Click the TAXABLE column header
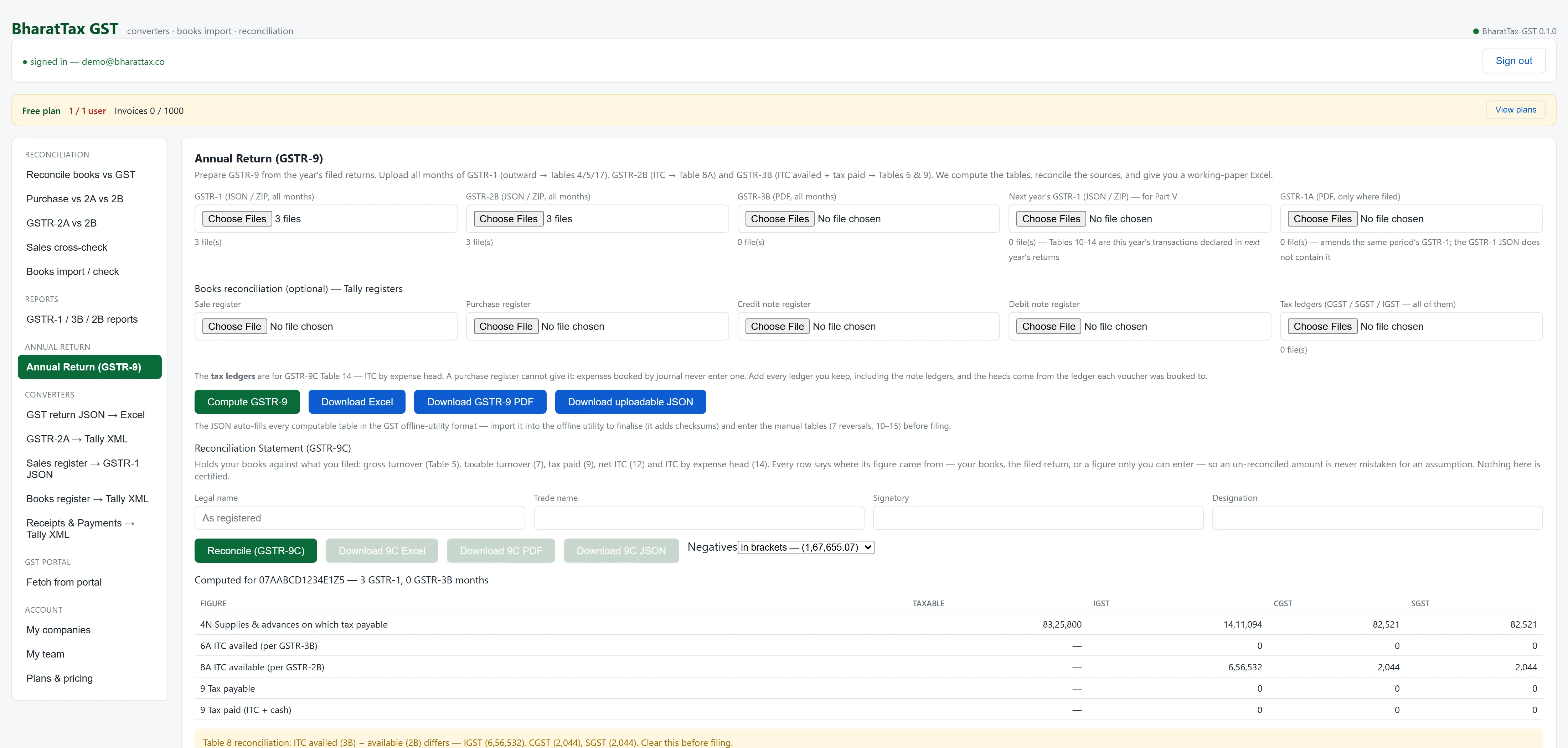 928,604
